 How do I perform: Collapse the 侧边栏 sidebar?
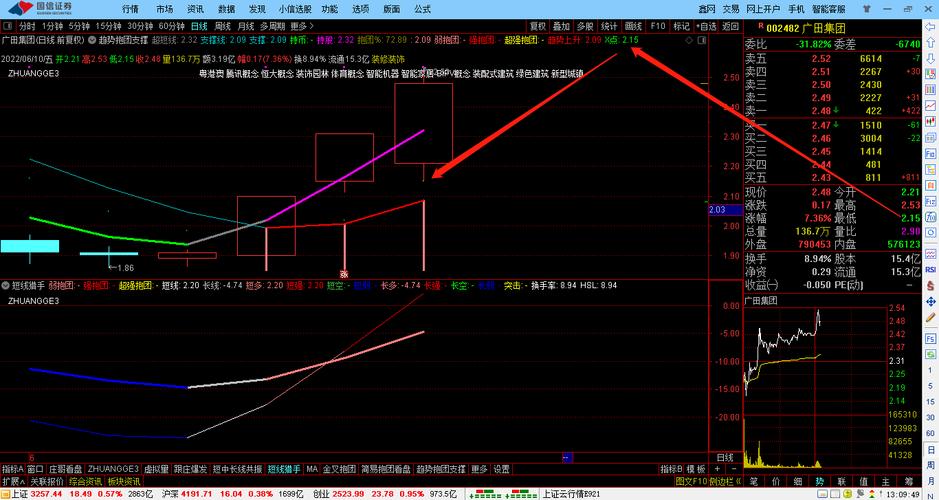click(725, 481)
